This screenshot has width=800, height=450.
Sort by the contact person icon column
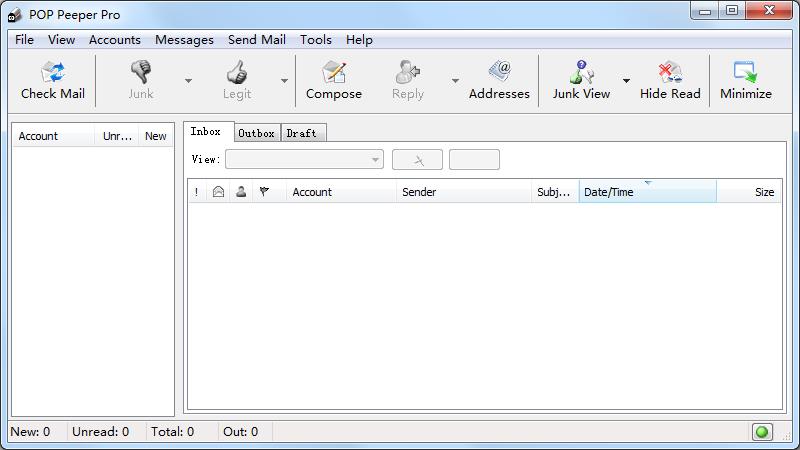coord(241,192)
